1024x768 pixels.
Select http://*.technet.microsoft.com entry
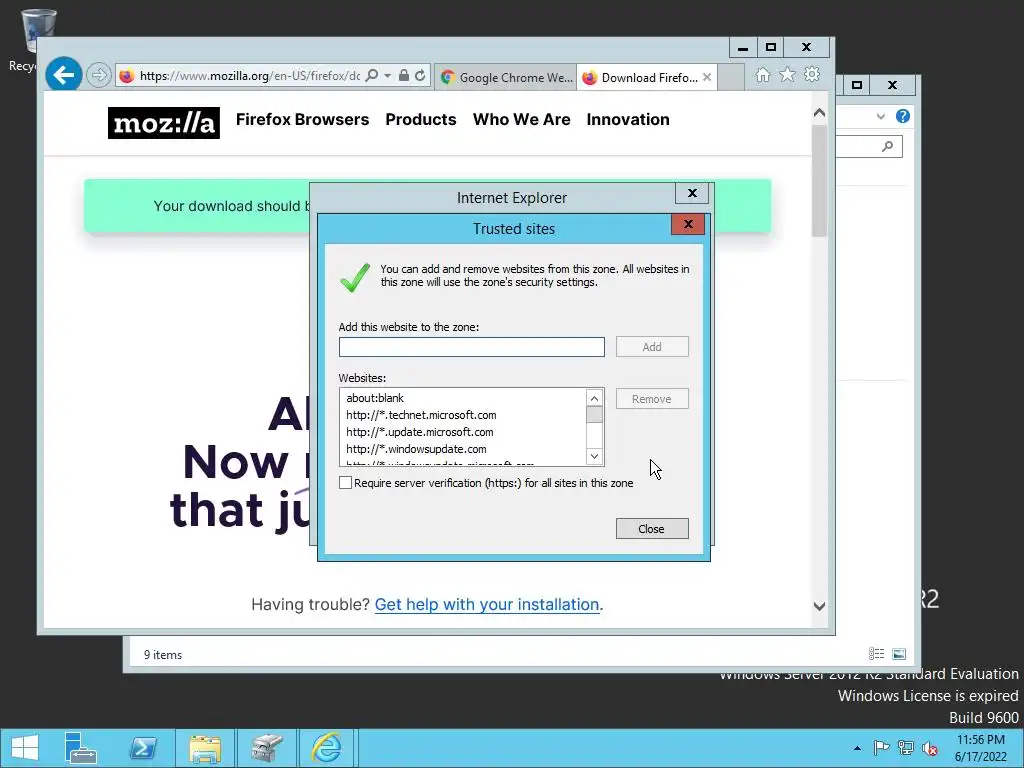tap(421, 415)
